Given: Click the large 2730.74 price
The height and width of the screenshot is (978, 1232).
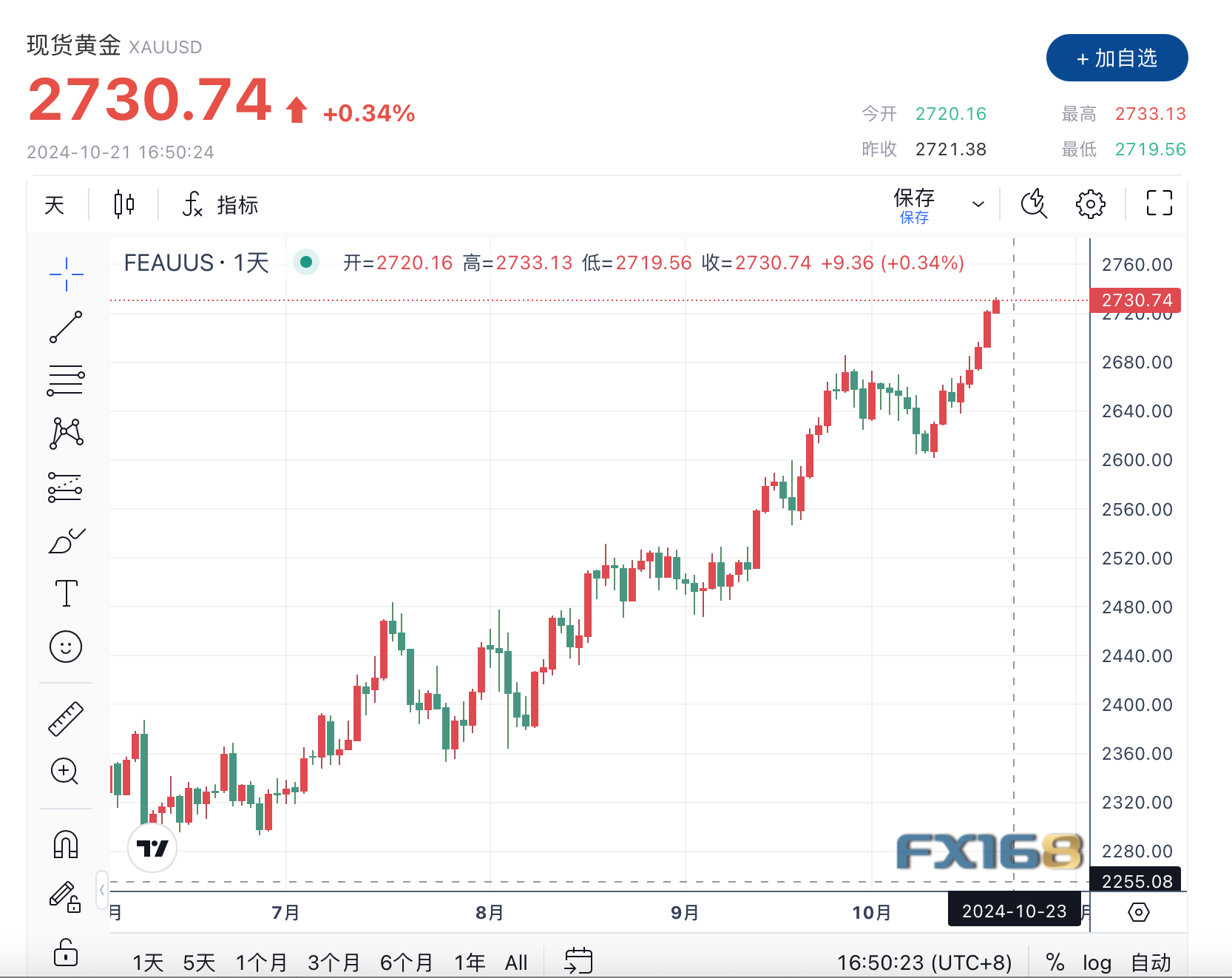Looking at the screenshot, I should coord(150,99).
